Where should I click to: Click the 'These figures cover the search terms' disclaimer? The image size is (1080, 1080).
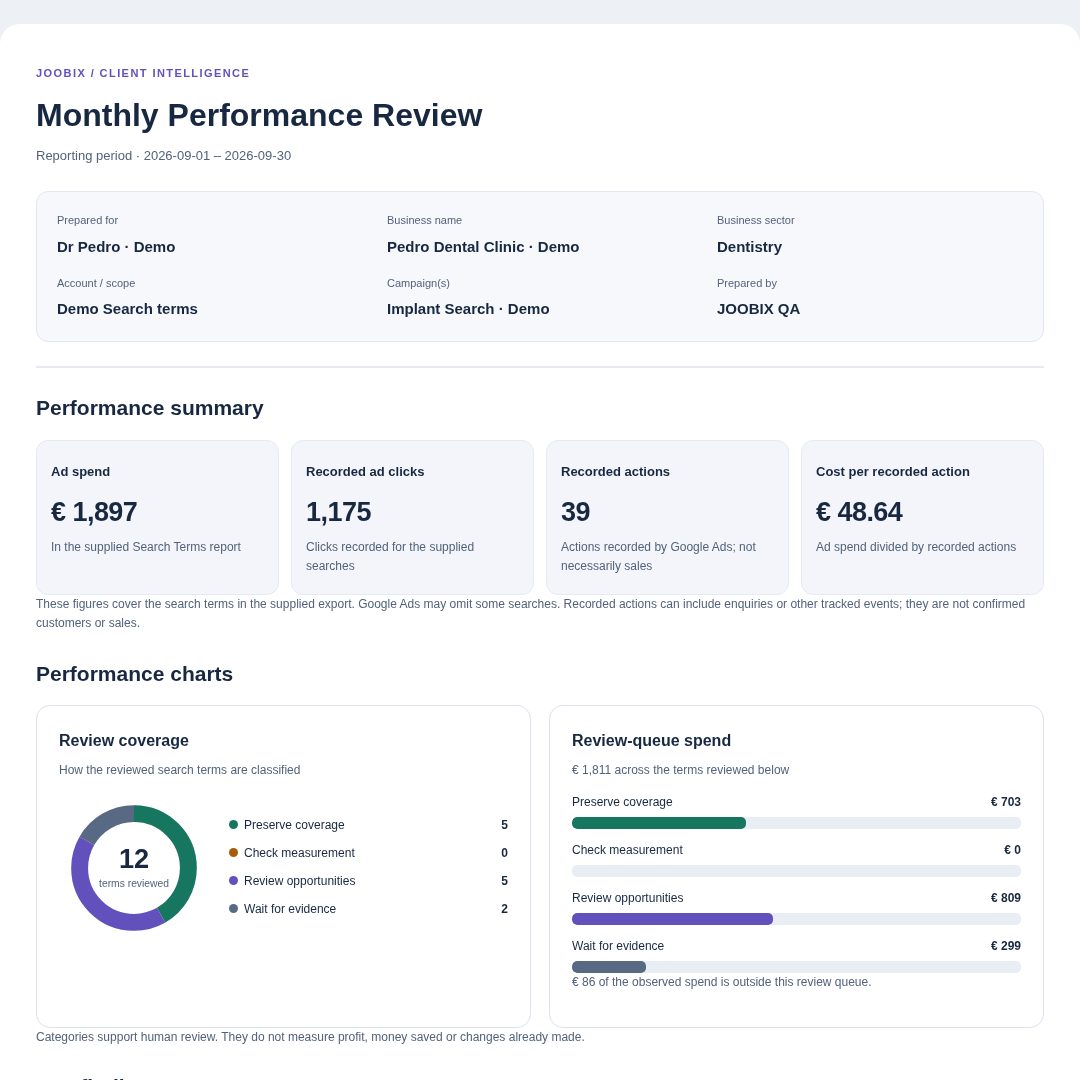click(530, 613)
